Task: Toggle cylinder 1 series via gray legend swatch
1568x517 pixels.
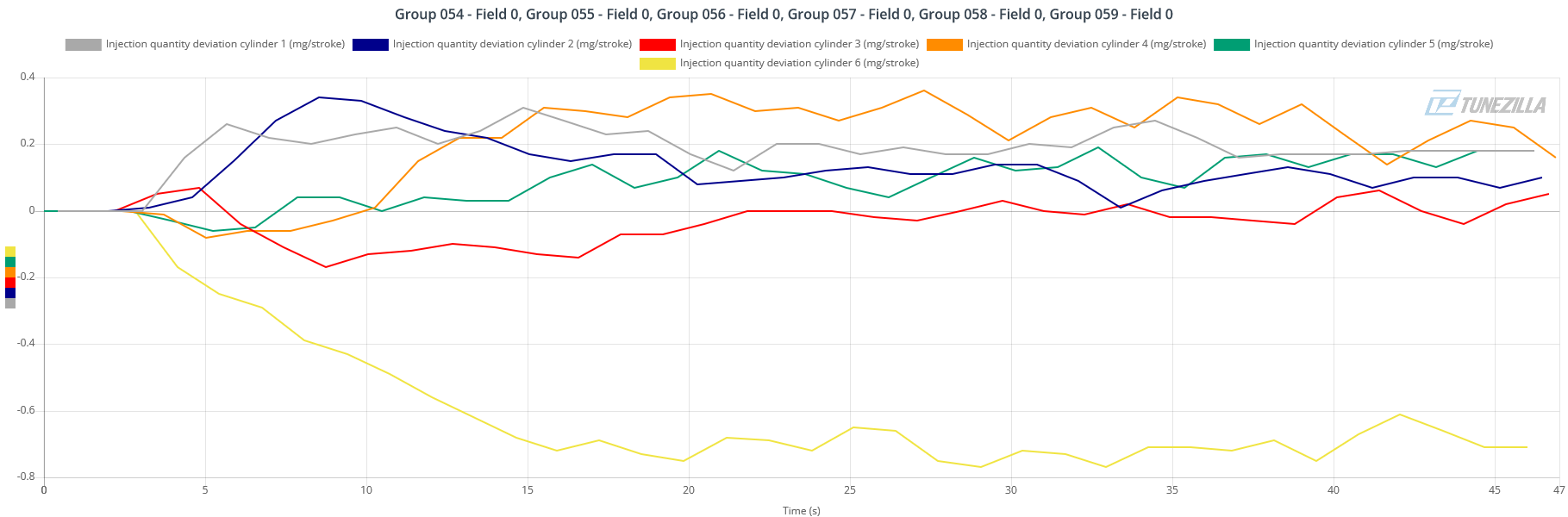Action: (83, 45)
